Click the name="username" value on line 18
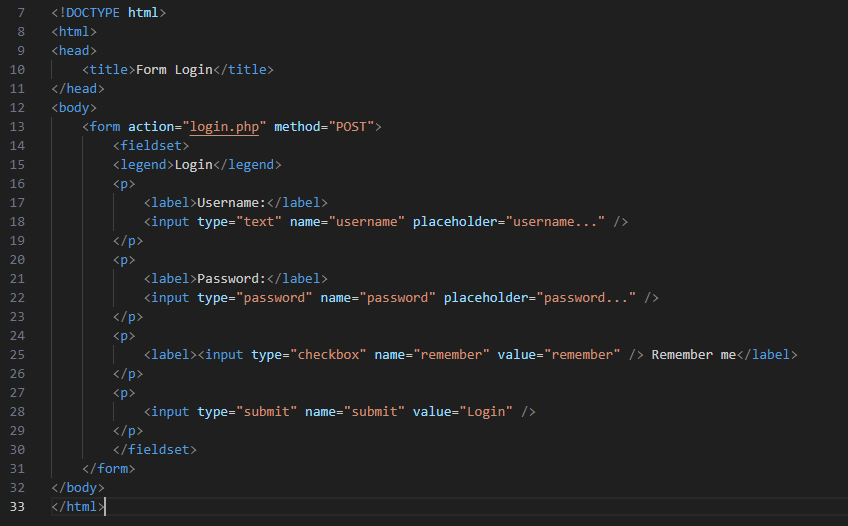The width and height of the screenshot is (848, 526). pyautogui.click(x=367, y=222)
